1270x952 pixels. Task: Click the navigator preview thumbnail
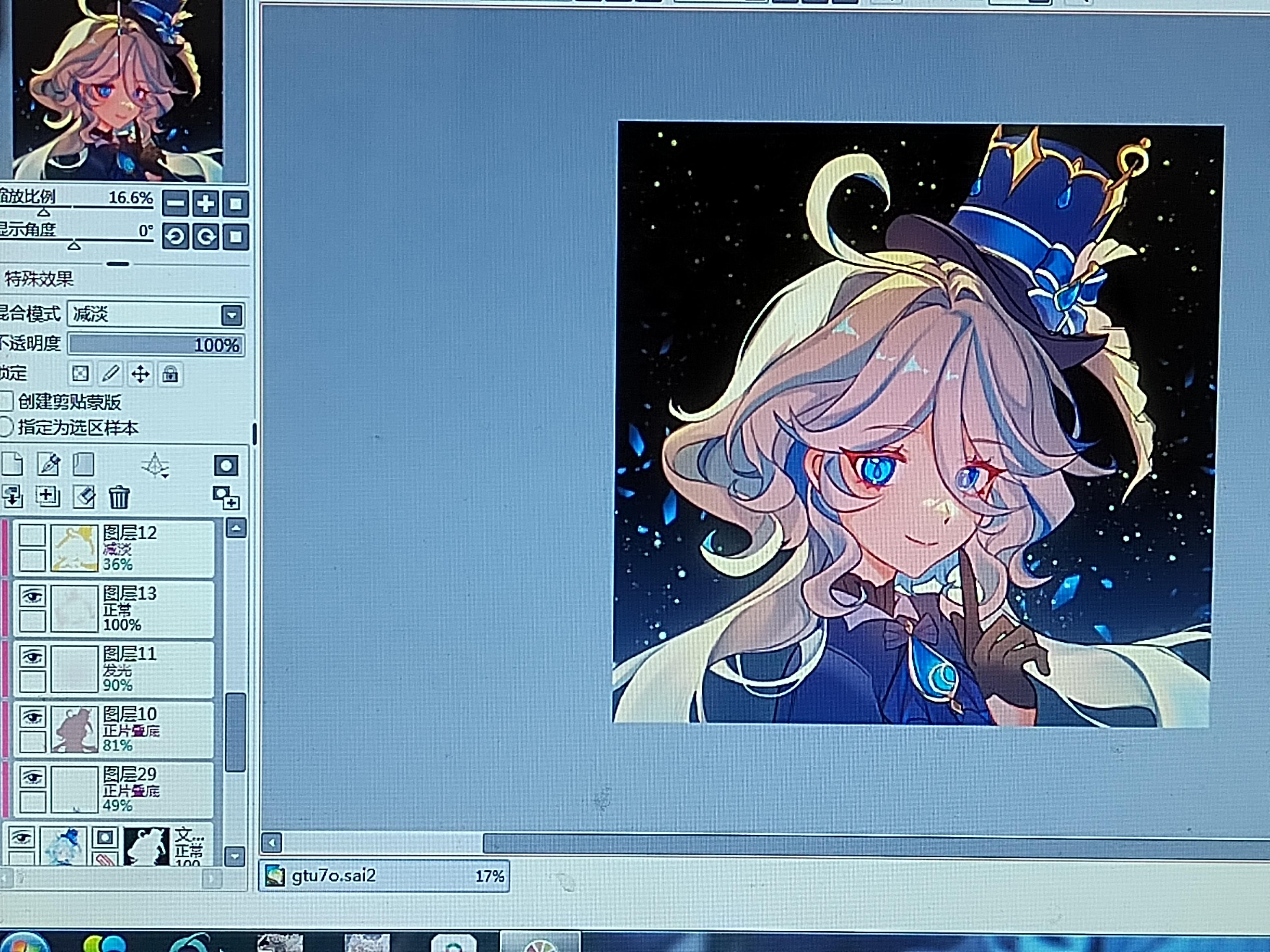coord(118,90)
